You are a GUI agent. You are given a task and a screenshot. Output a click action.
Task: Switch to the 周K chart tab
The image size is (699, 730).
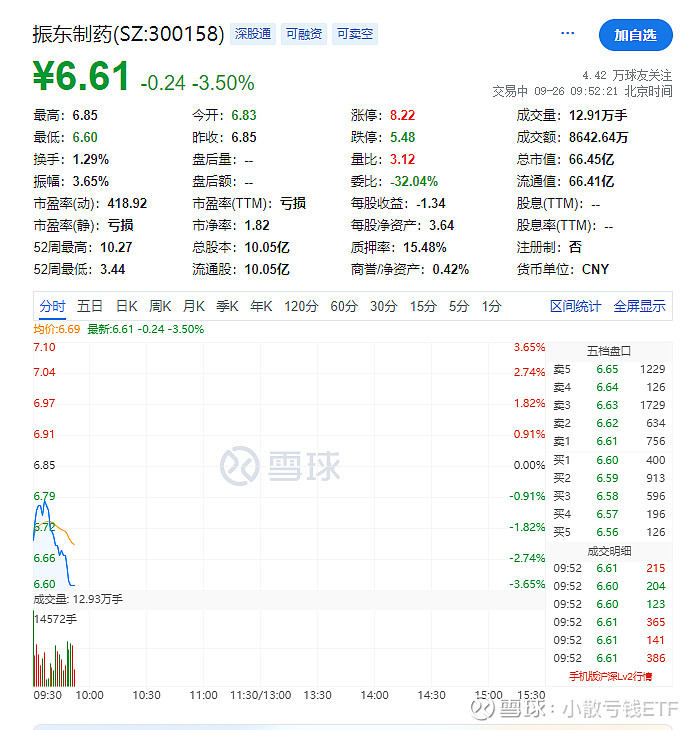(160, 306)
